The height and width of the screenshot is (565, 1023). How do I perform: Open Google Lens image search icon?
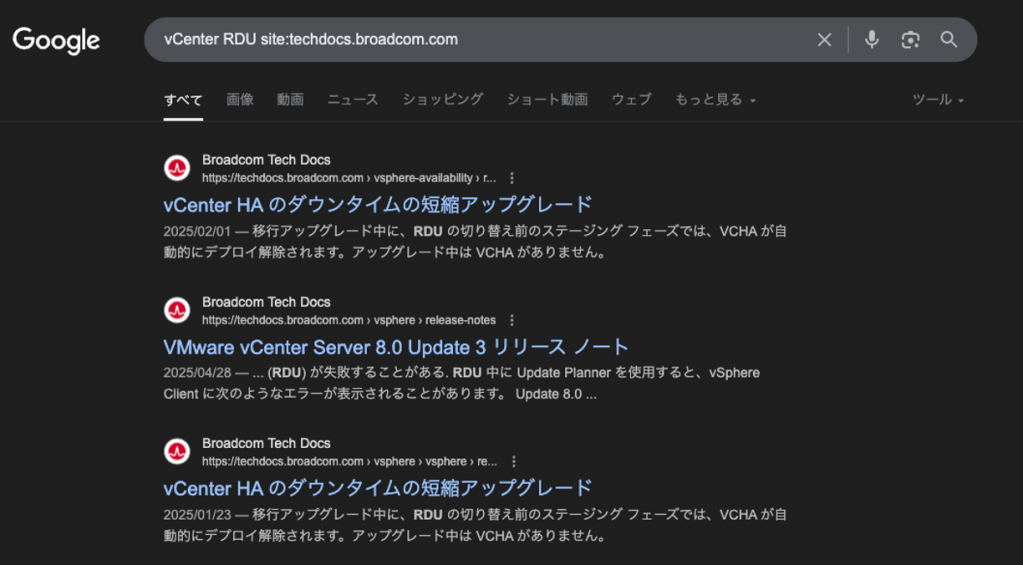pyautogui.click(x=910, y=40)
